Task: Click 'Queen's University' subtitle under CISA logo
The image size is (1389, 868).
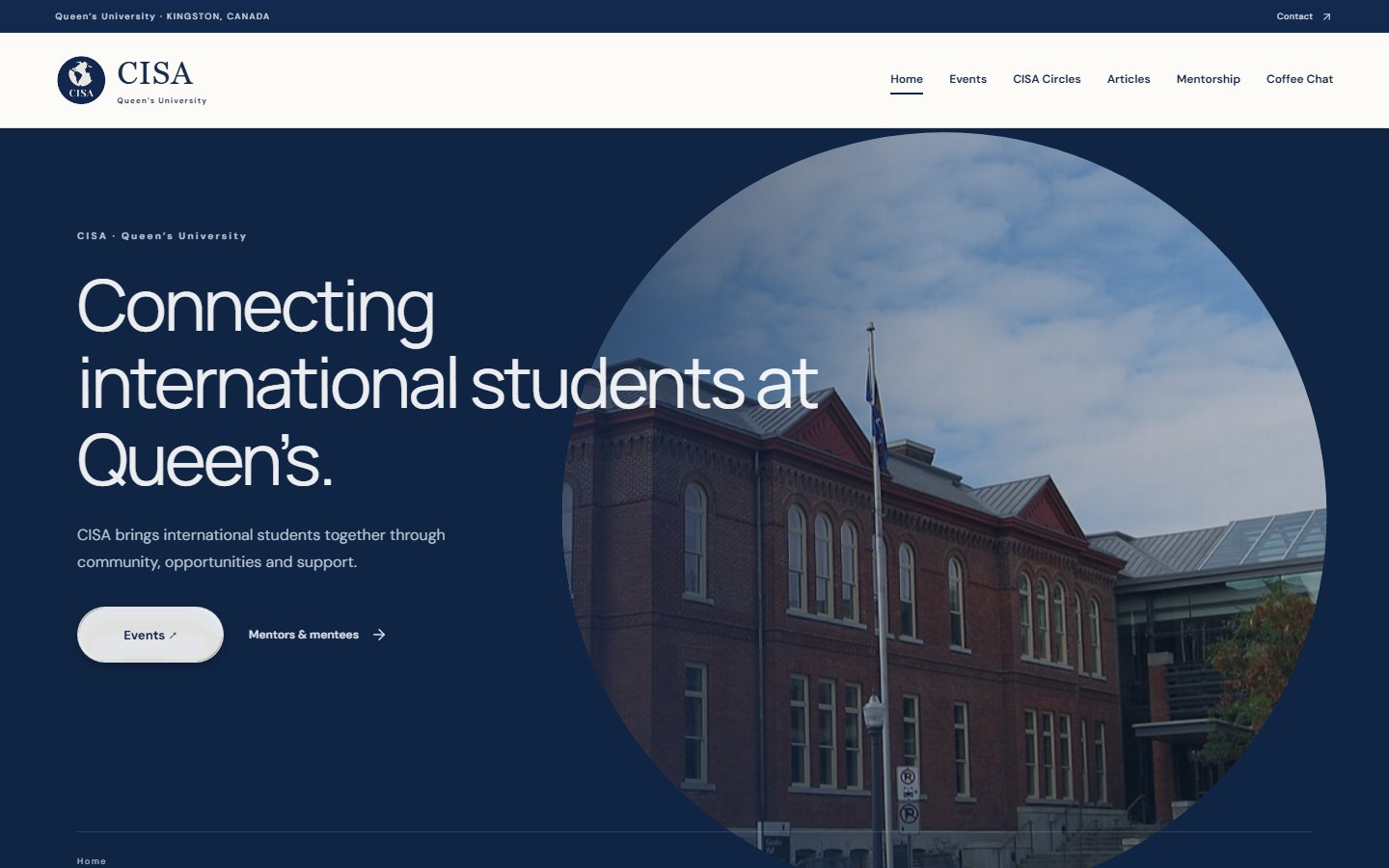Action: [x=162, y=100]
